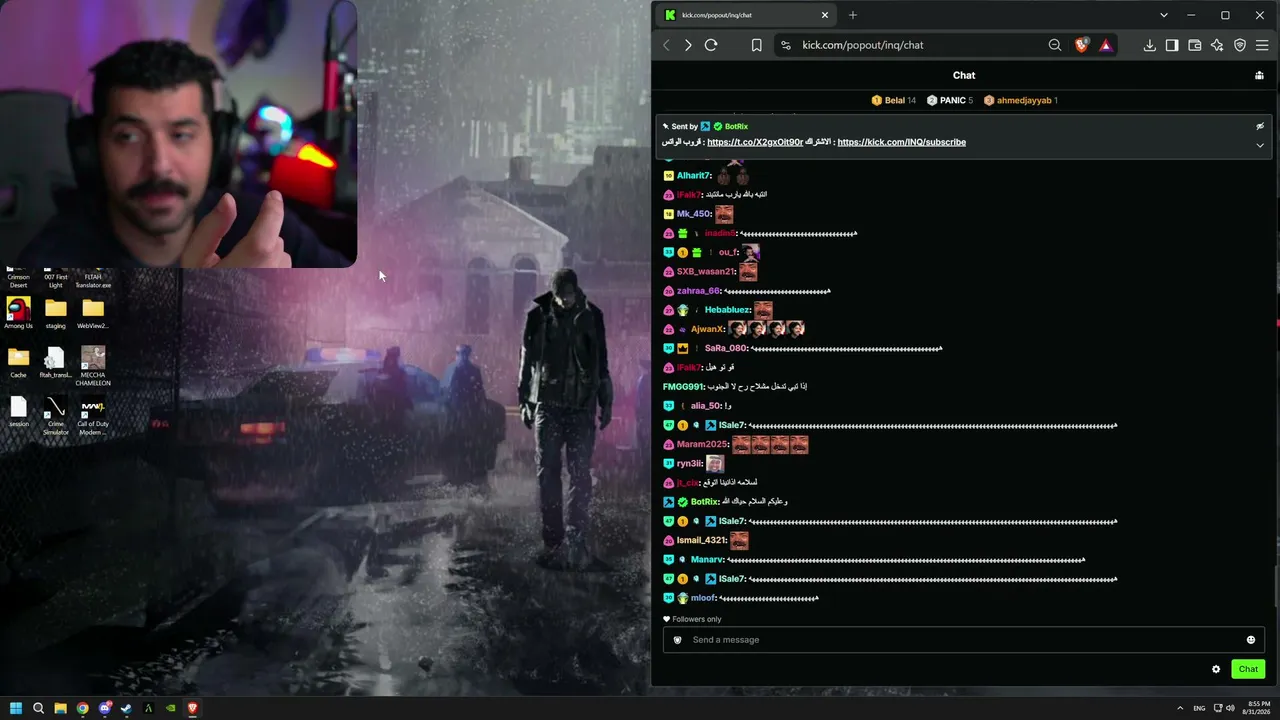This screenshot has height=720, width=1280.
Task: Focus the Send a message field
Action: (964, 640)
